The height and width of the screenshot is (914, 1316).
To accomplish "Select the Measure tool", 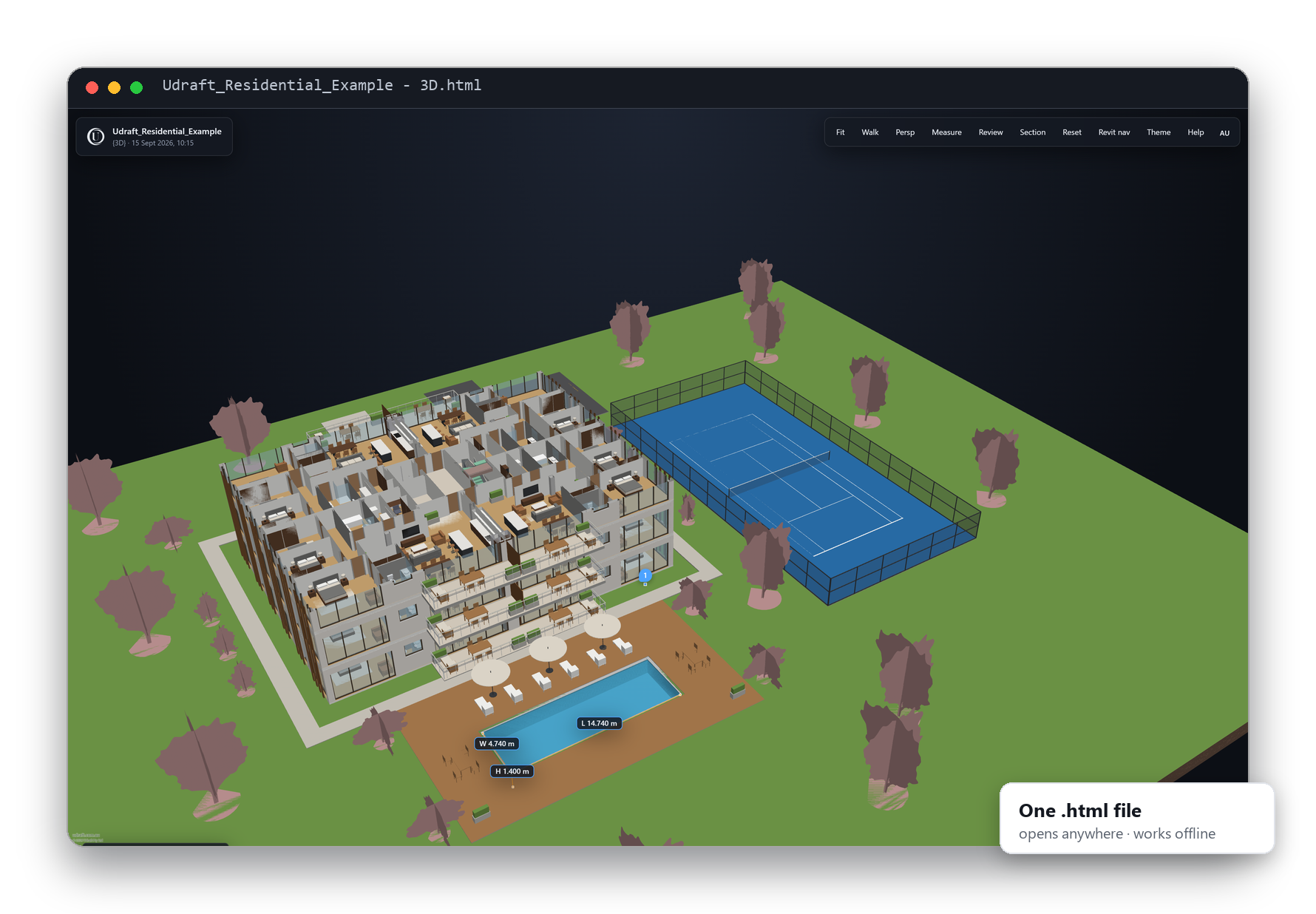I will (x=946, y=132).
